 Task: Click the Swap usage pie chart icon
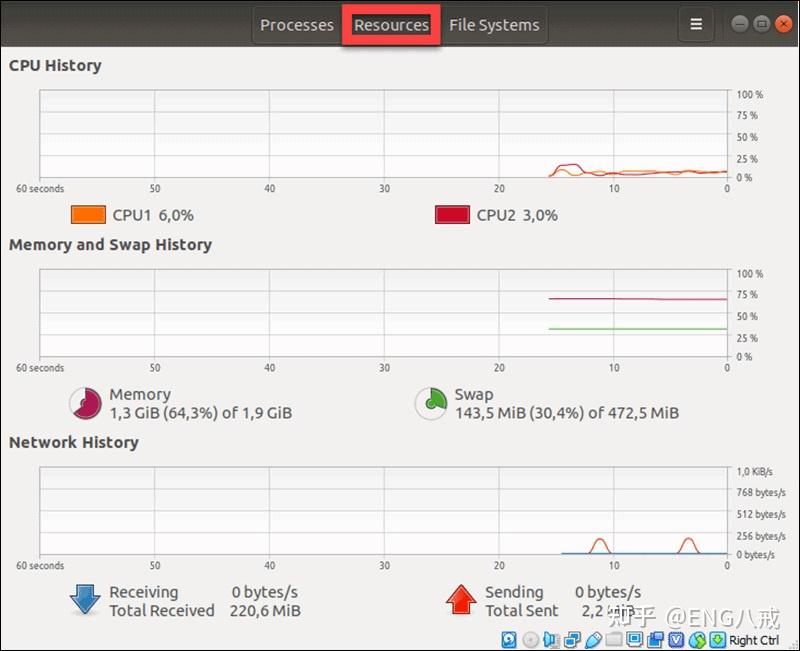tap(431, 403)
